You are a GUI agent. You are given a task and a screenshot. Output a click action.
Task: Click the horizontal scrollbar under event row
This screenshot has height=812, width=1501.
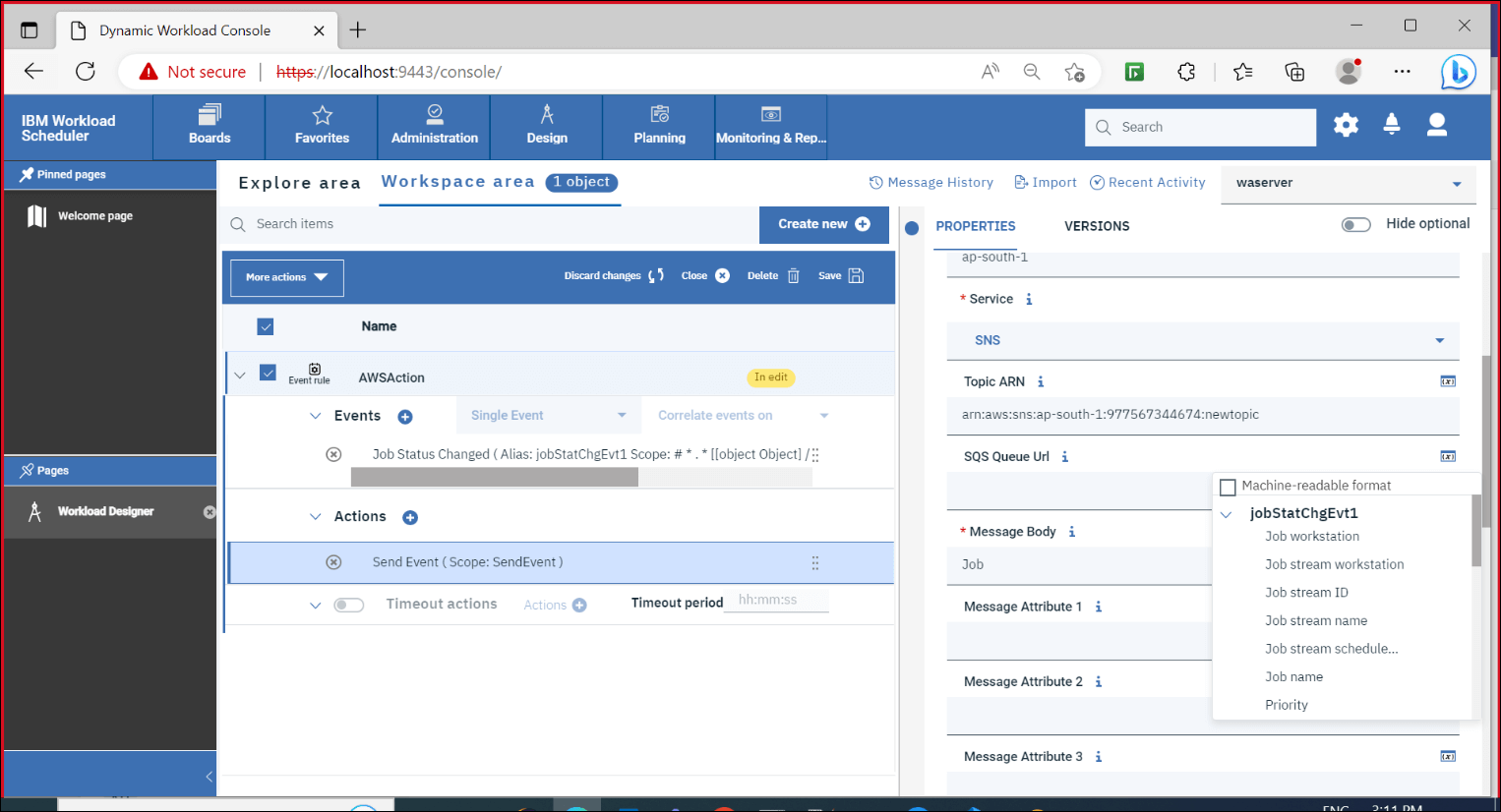[x=495, y=478]
